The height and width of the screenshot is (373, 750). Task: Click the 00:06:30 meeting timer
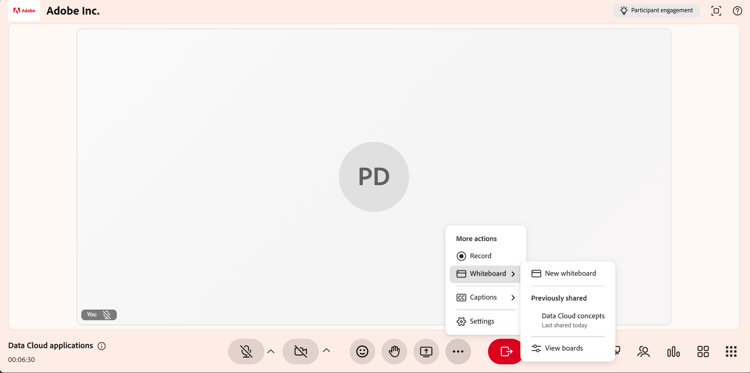coord(21,360)
